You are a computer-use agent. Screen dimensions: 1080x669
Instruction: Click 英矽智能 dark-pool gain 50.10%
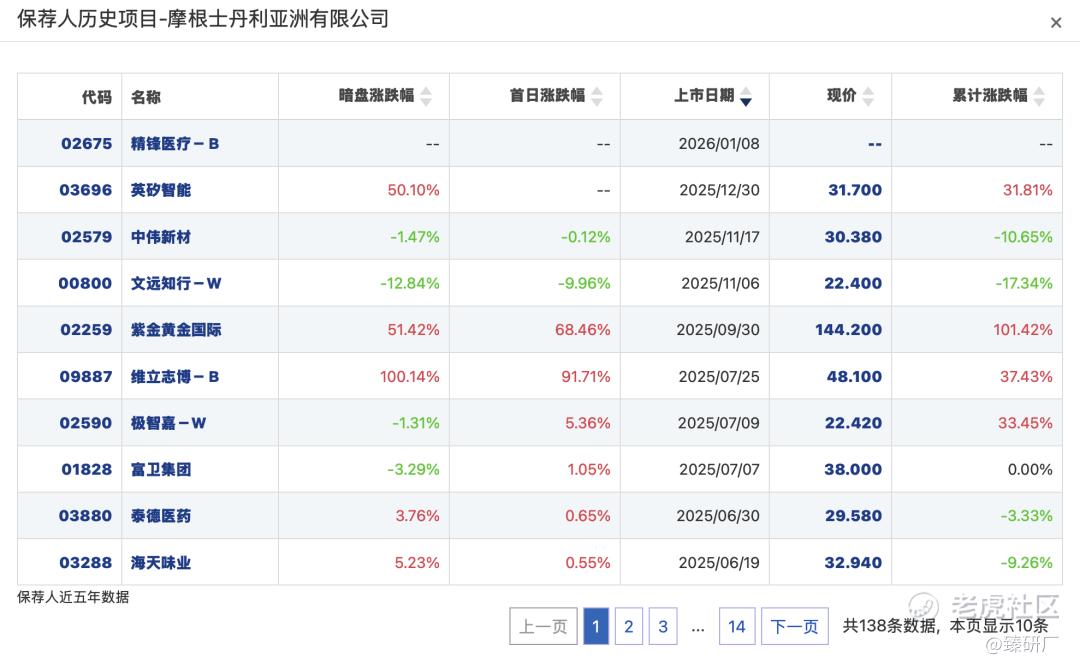click(413, 190)
